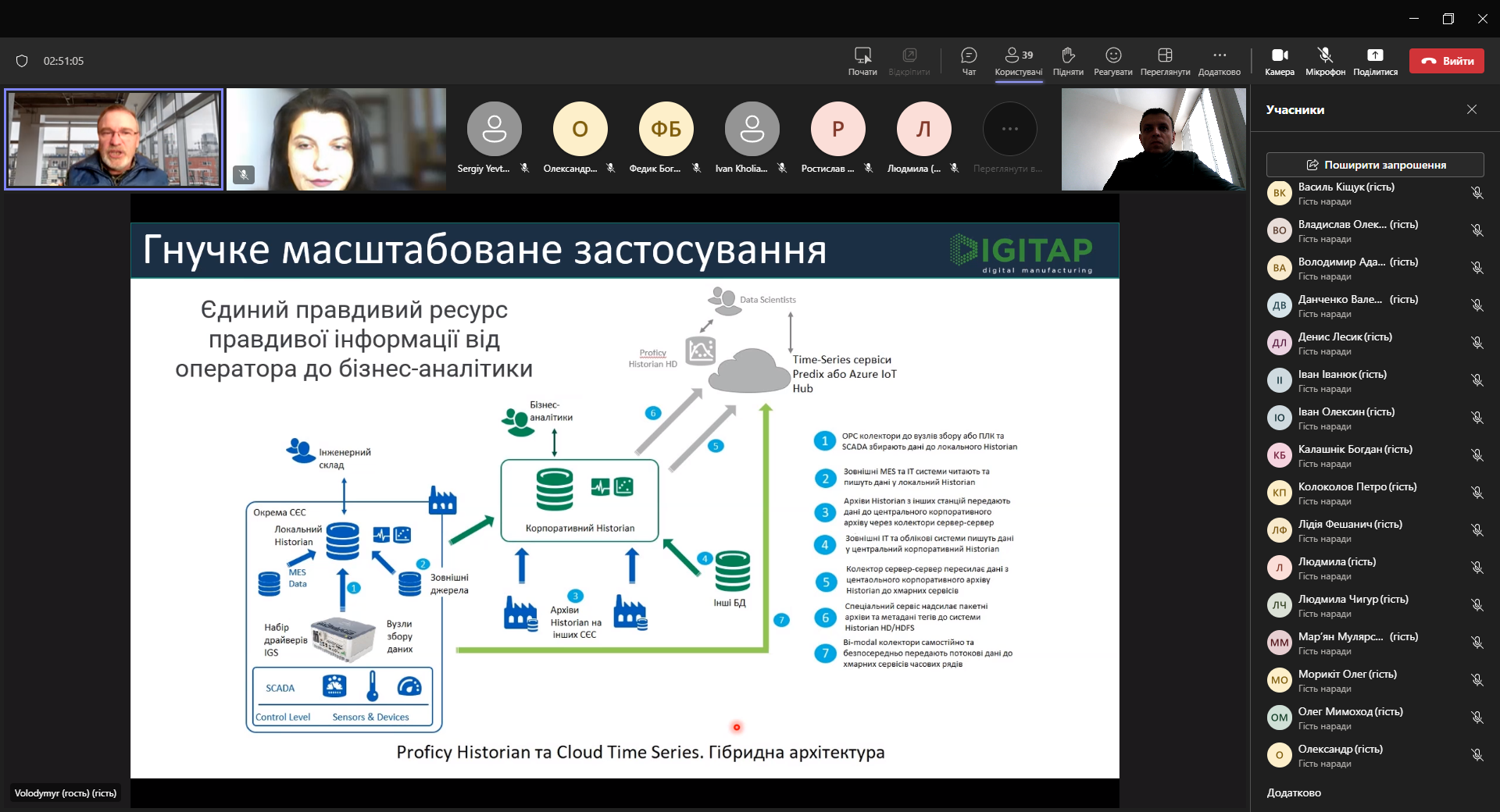Select Морикіт Олег (гість) entry
This screenshot has height=812, width=1500.
point(1375,680)
